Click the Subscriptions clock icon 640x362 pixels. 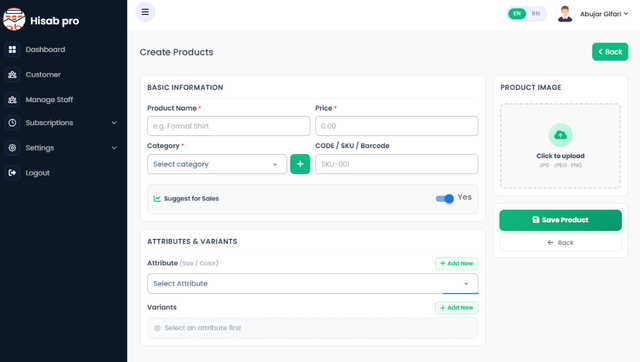point(12,122)
